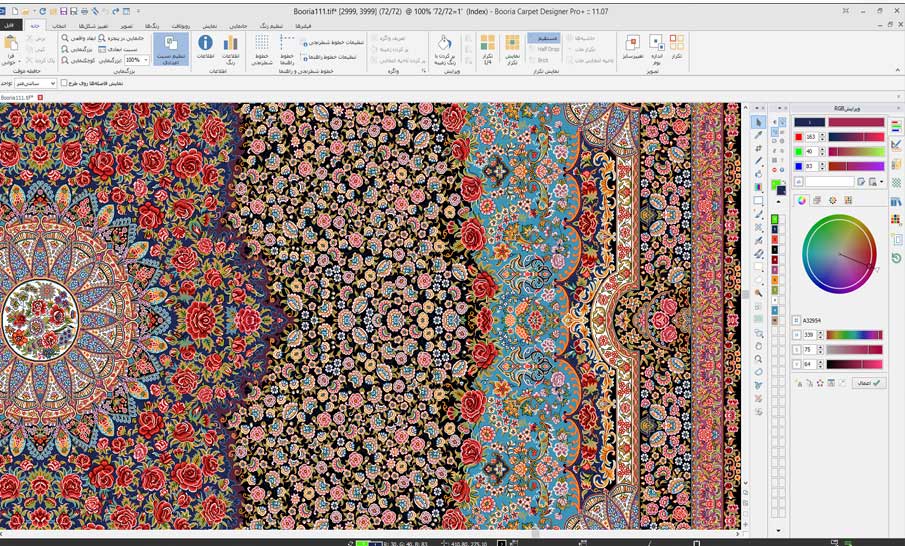Open the blue Info (اطلاعات) icon
The width and height of the screenshot is (905, 546).
pos(205,46)
